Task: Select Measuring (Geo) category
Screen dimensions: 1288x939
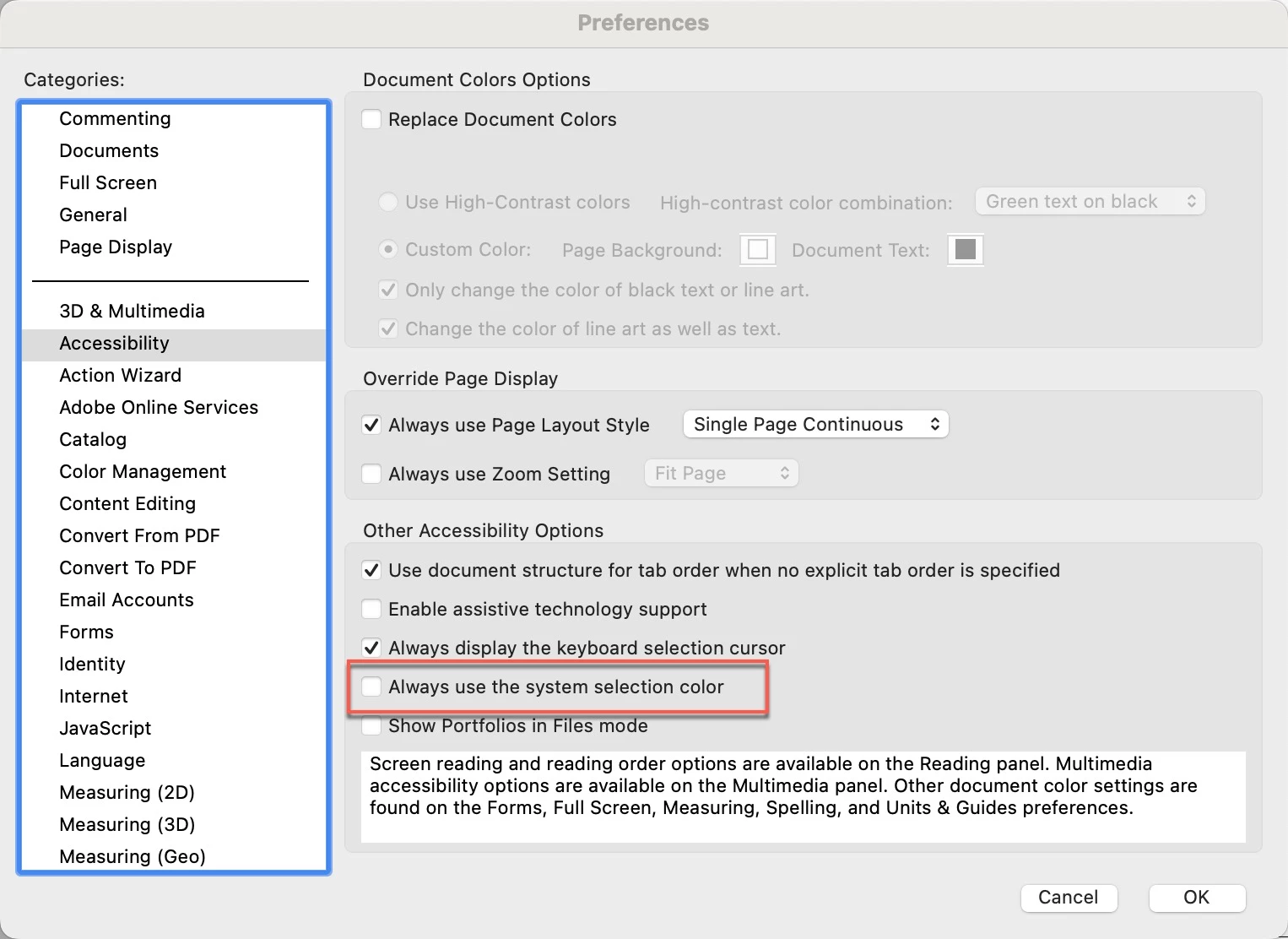Action: 174,856
